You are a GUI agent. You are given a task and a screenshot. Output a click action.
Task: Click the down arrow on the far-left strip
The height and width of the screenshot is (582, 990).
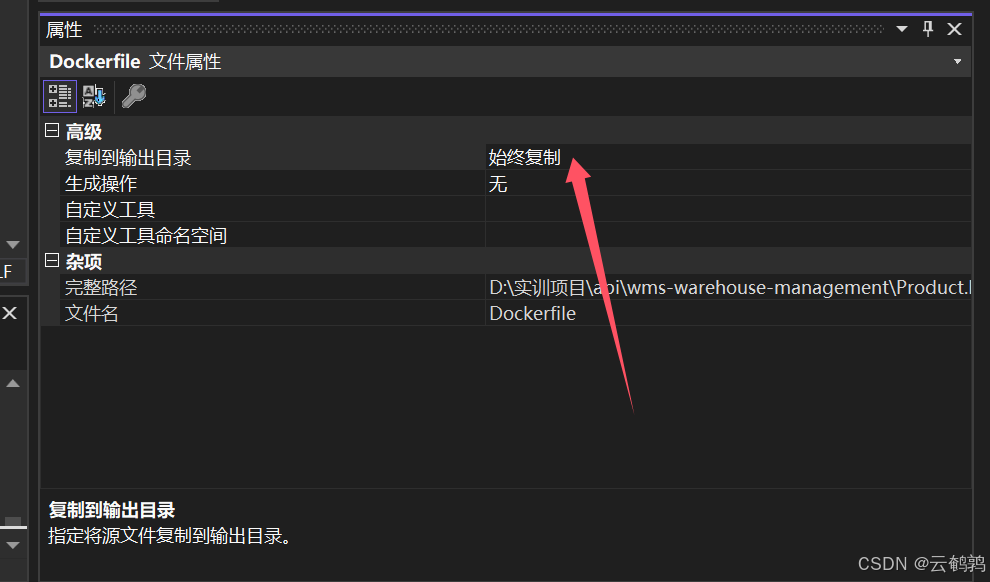point(13,243)
